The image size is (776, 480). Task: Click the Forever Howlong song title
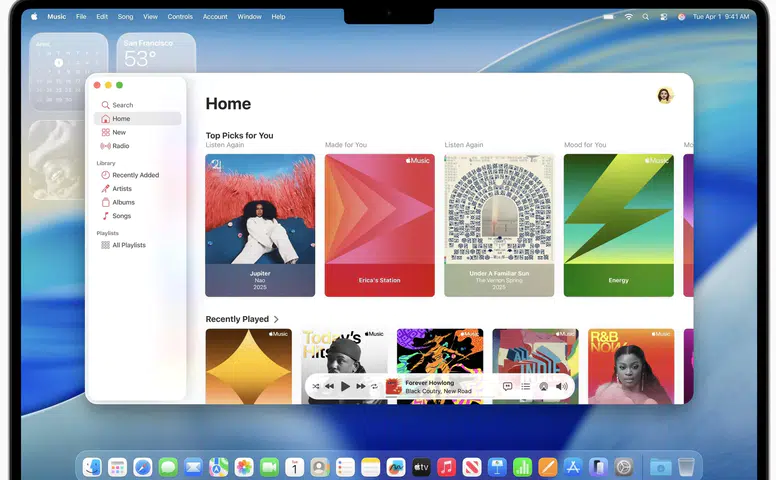point(429,383)
